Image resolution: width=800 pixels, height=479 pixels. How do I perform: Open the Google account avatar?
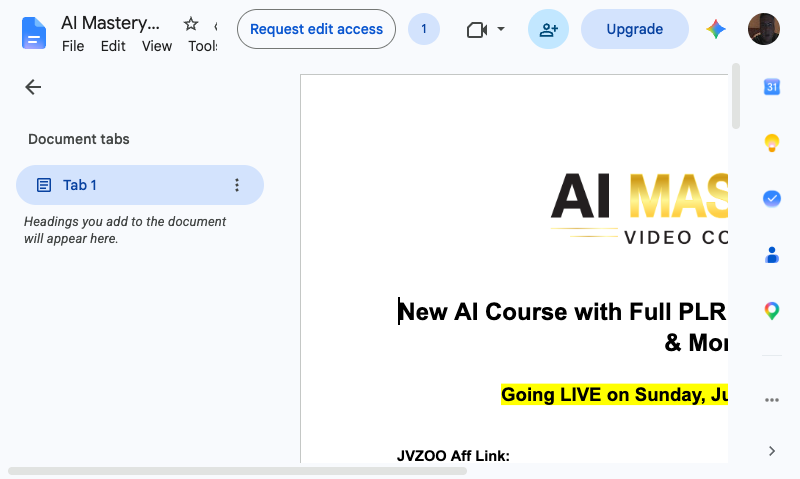click(764, 29)
